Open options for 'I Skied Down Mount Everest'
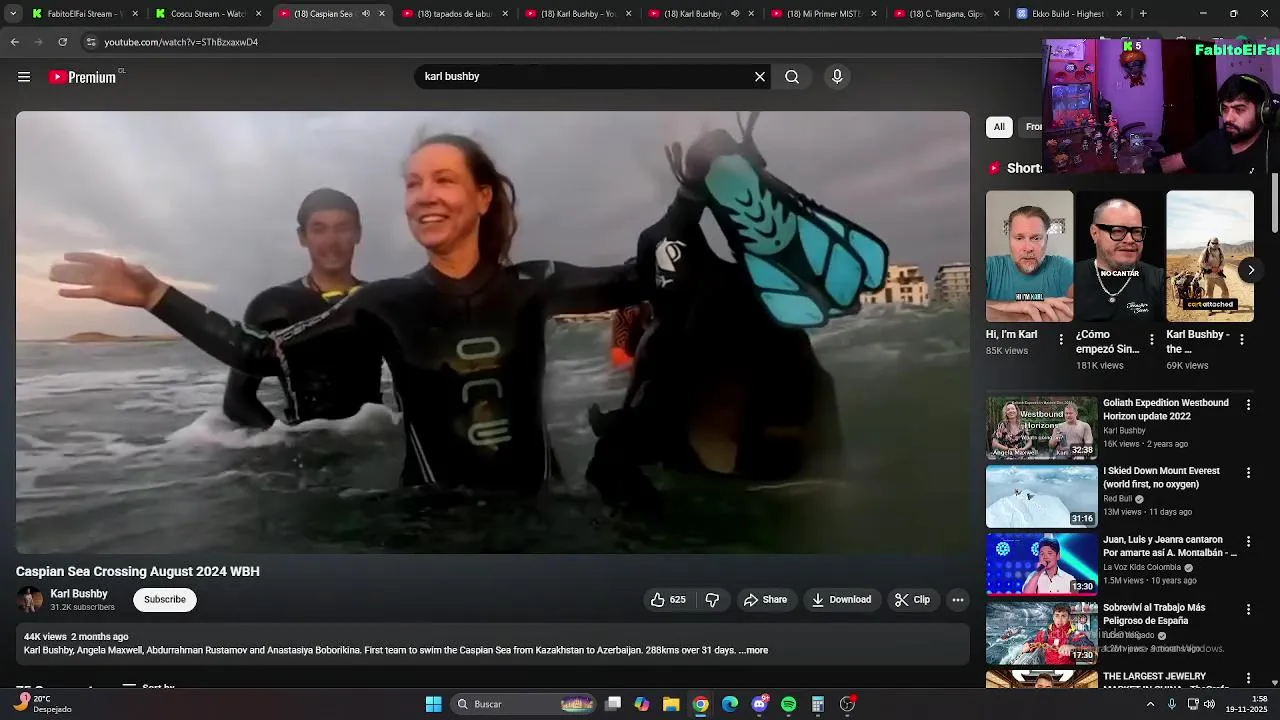The image size is (1280, 720). (x=1248, y=473)
